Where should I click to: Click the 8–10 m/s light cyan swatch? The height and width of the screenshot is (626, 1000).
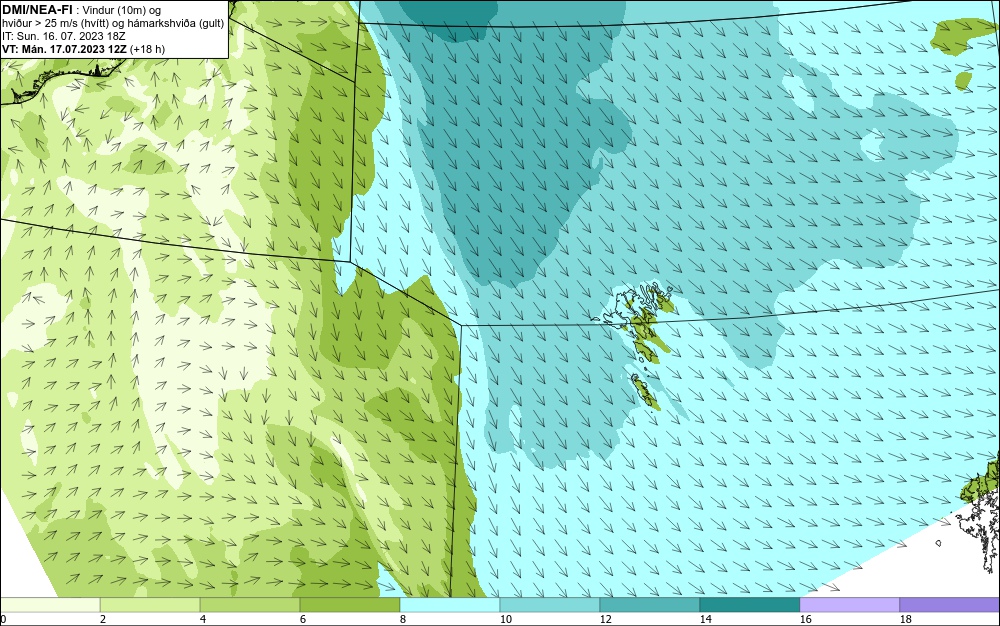450,604
